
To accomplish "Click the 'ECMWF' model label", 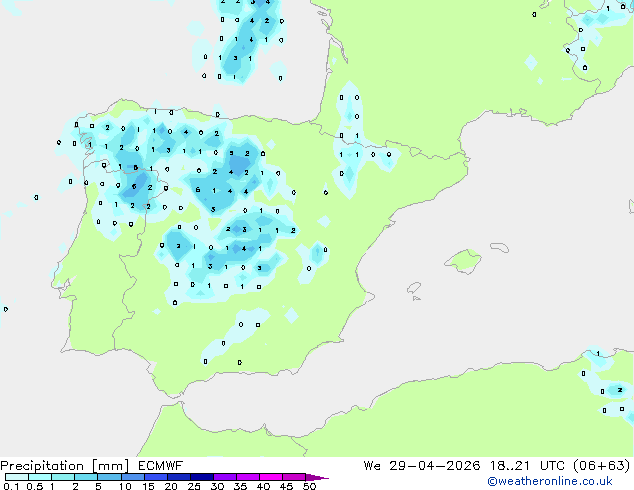I will pyautogui.click(x=160, y=466).
